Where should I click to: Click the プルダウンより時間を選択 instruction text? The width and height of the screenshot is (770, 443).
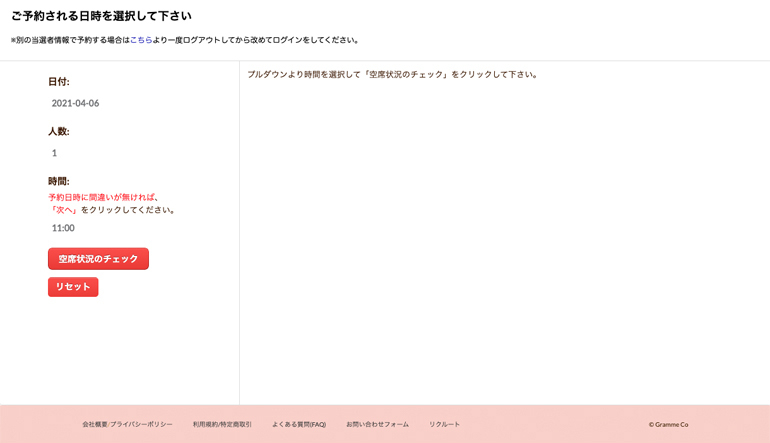[x=392, y=74]
